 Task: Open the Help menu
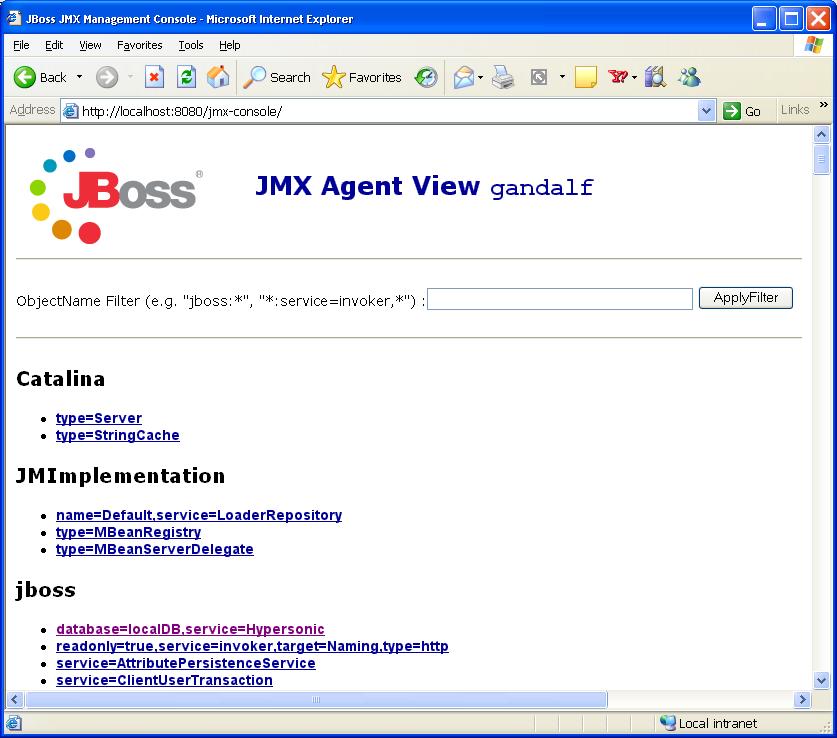pyautogui.click(x=230, y=45)
